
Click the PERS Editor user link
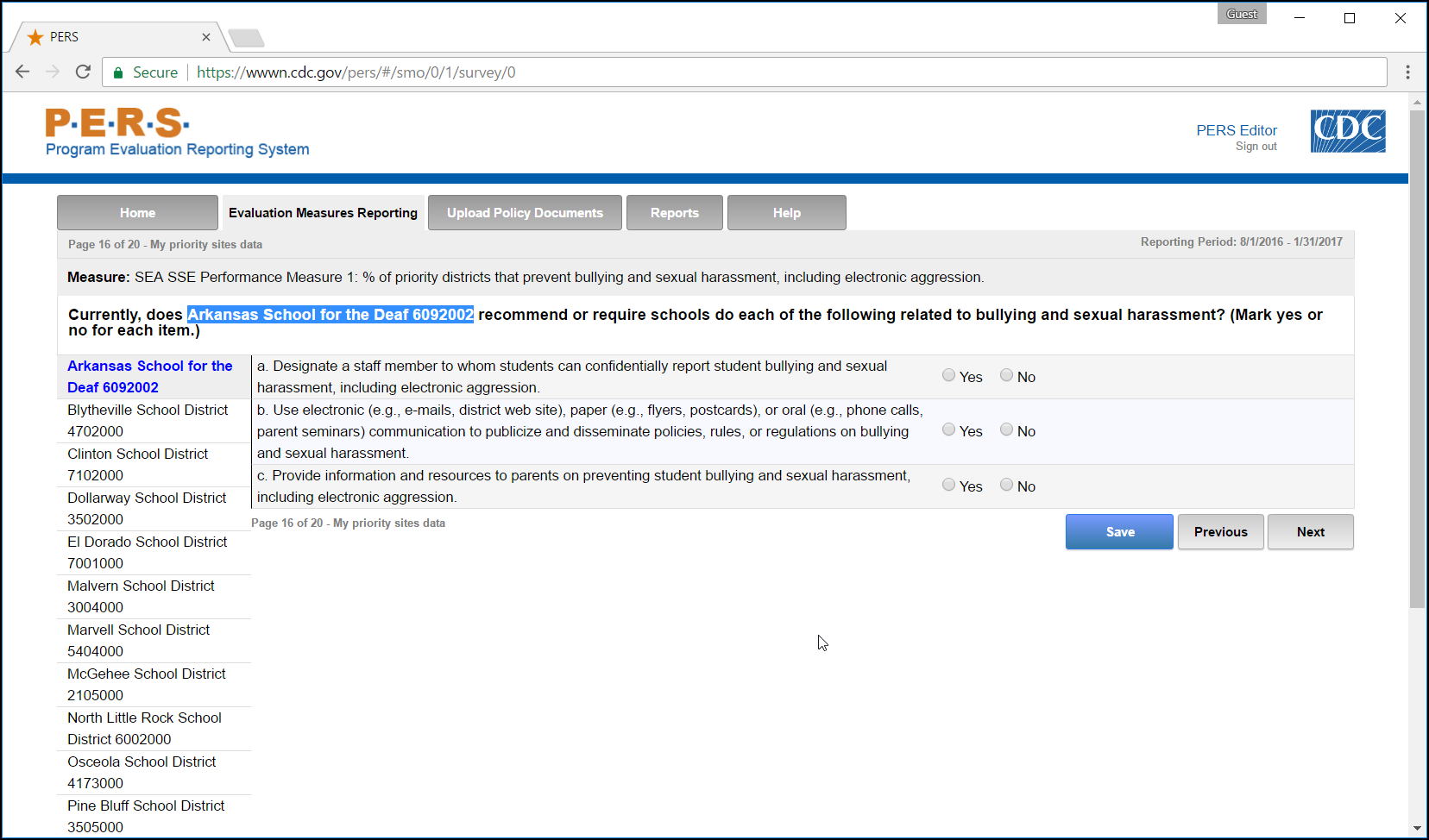click(x=1237, y=130)
